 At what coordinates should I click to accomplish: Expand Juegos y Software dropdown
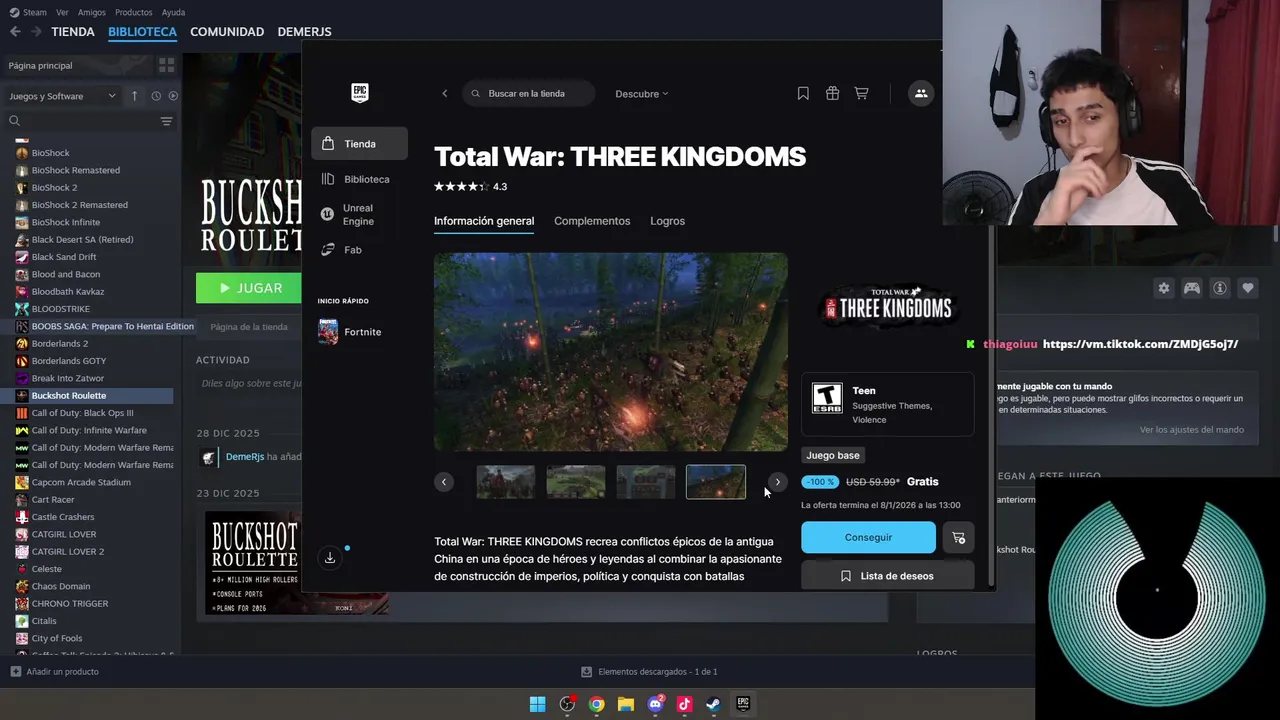pos(62,96)
